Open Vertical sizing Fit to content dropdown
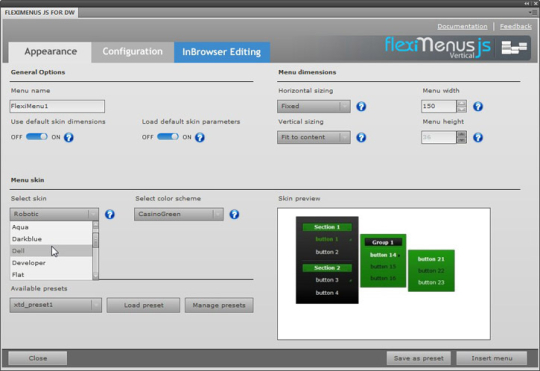Image resolution: width=540 pixels, height=371 pixels. (314, 137)
